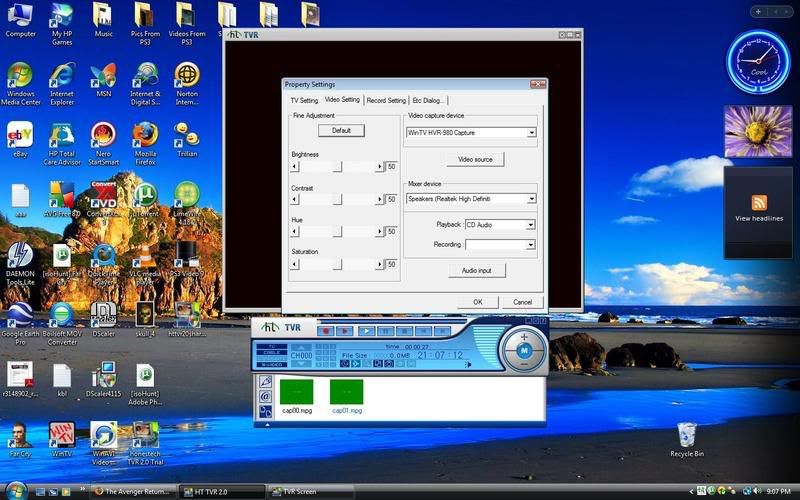
Task: Open the Mixer device dropdown
Action: [x=532, y=198]
